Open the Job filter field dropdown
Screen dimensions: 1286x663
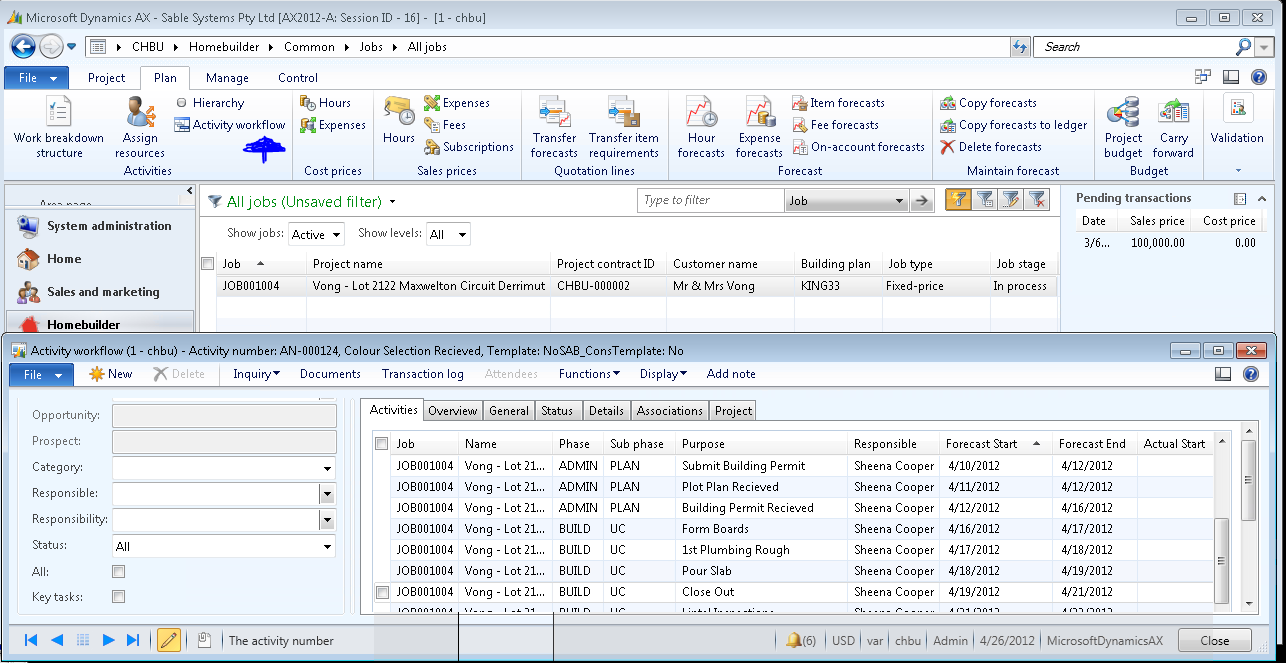coord(899,201)
